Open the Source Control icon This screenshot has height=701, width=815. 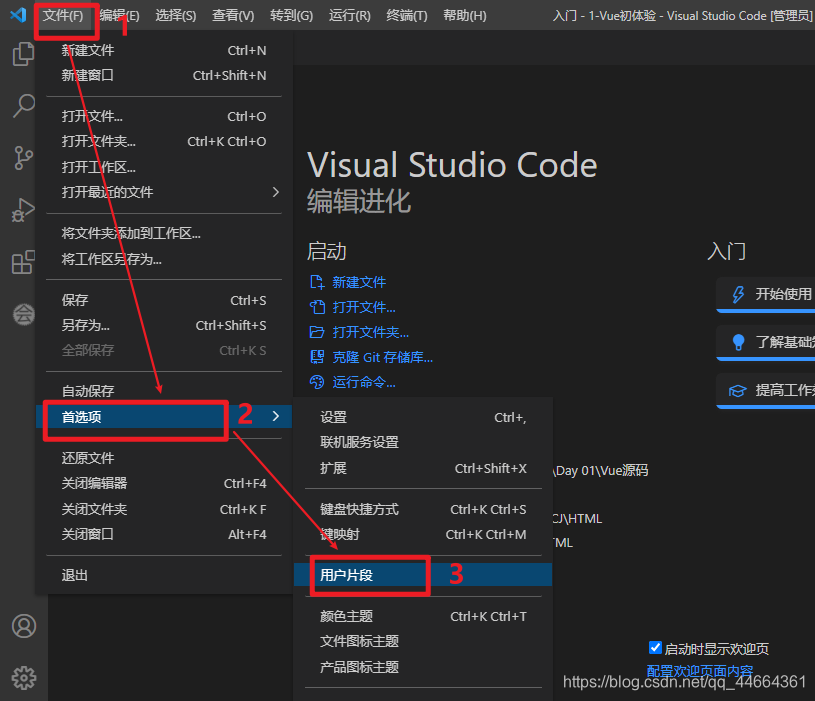tap(23, 158)
